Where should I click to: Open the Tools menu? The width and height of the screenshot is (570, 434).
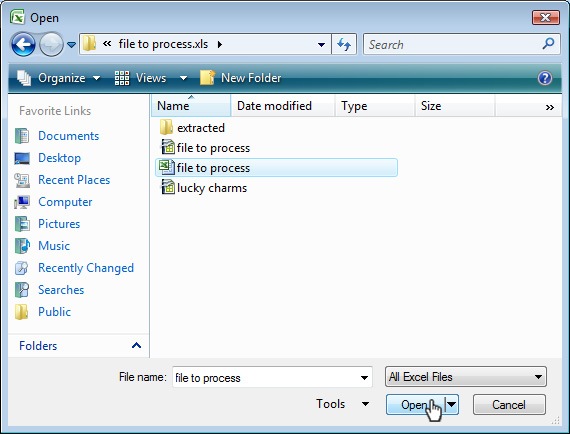click(342, 404)
